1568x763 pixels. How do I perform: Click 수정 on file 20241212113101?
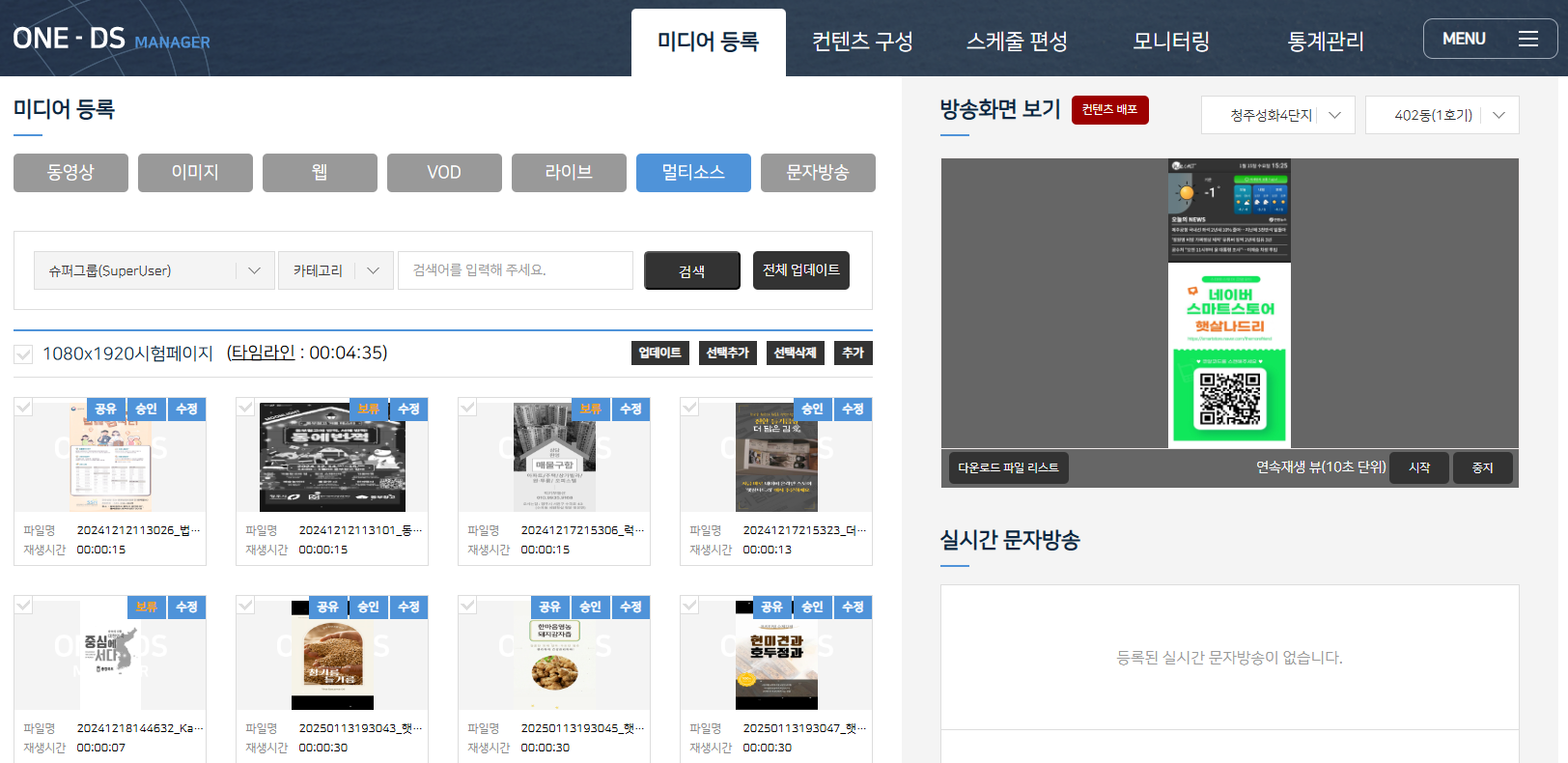pos(409,409)
